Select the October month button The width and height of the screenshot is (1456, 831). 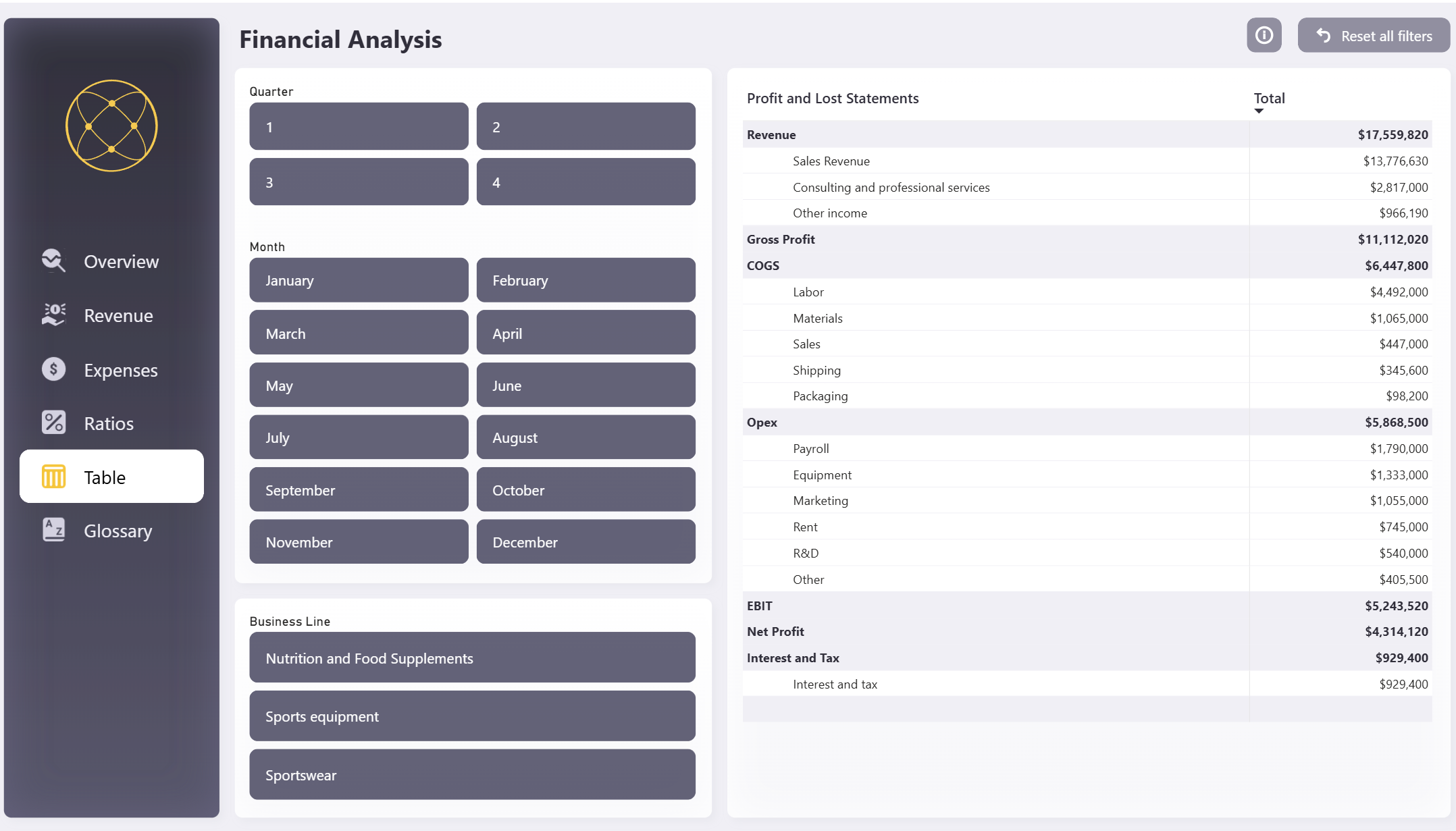586,490
